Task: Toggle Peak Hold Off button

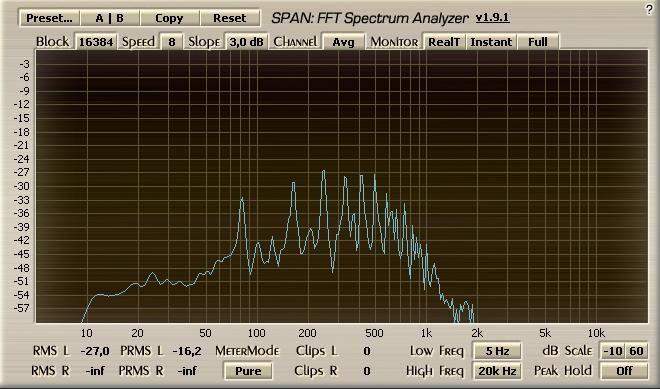Action: click(x=624, y=371)
